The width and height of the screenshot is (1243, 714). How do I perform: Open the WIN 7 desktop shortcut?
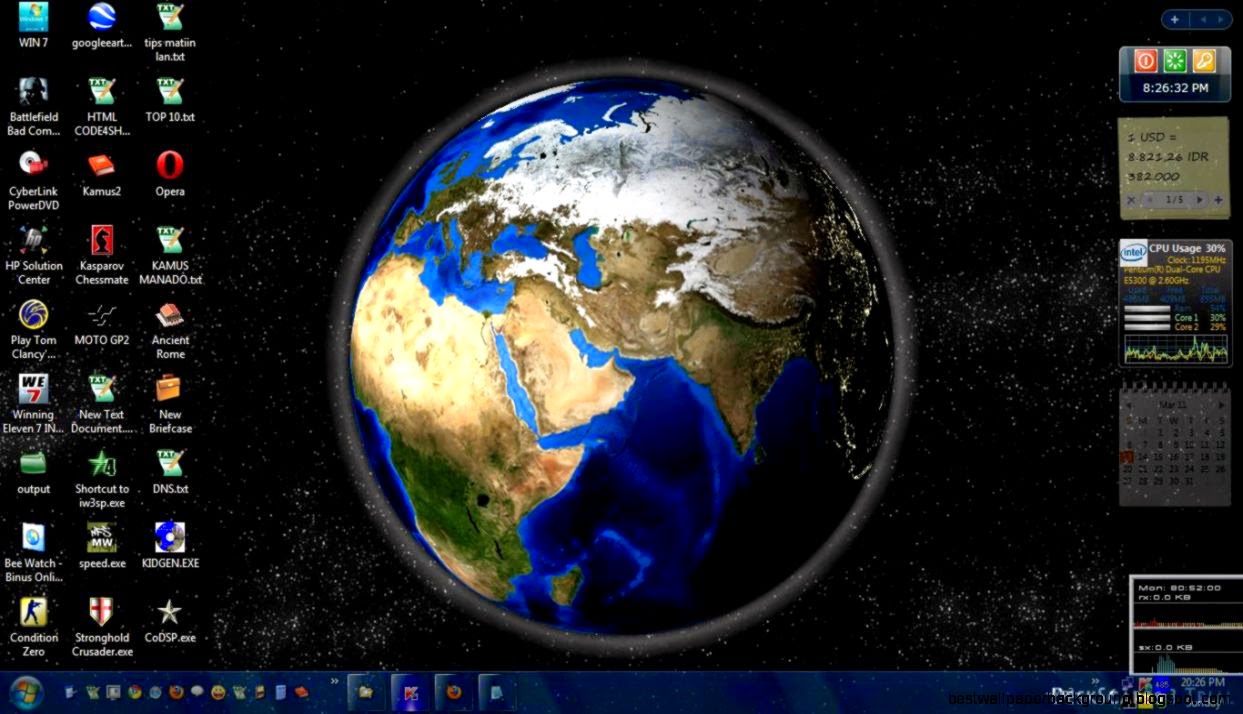[33, 25]
